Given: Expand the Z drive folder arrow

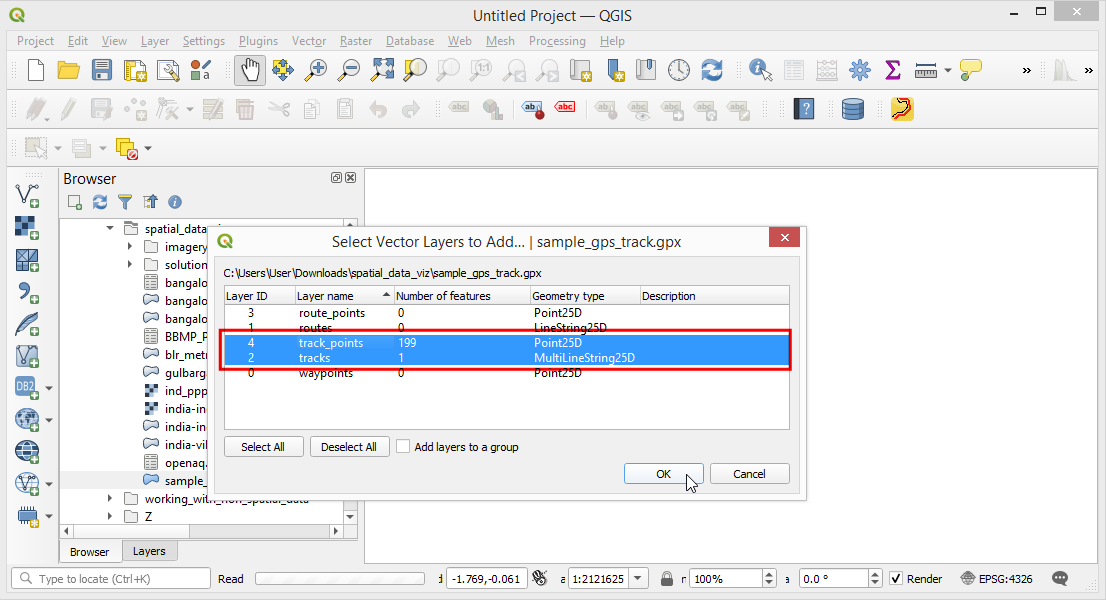Looking at the screenshot, I should pyautogui.click(x=110, y=516).
